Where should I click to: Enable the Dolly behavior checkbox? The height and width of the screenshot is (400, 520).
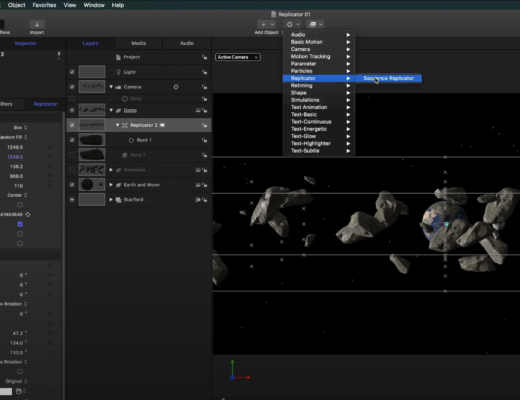72,99
